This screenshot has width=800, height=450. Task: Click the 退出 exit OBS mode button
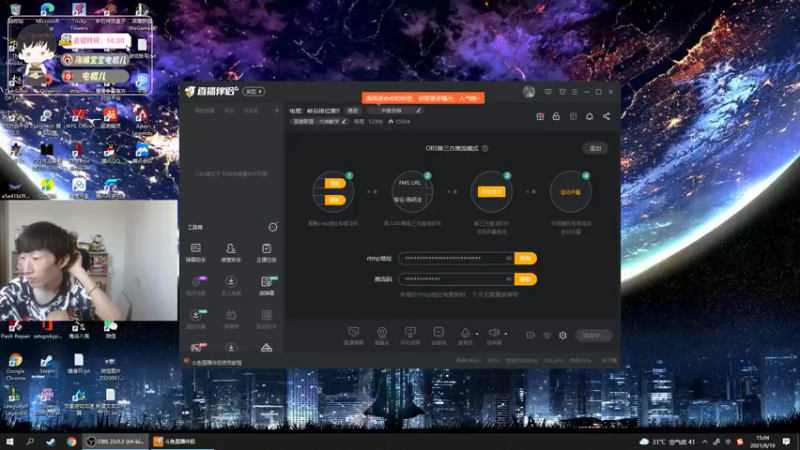[x=595, y=148]
